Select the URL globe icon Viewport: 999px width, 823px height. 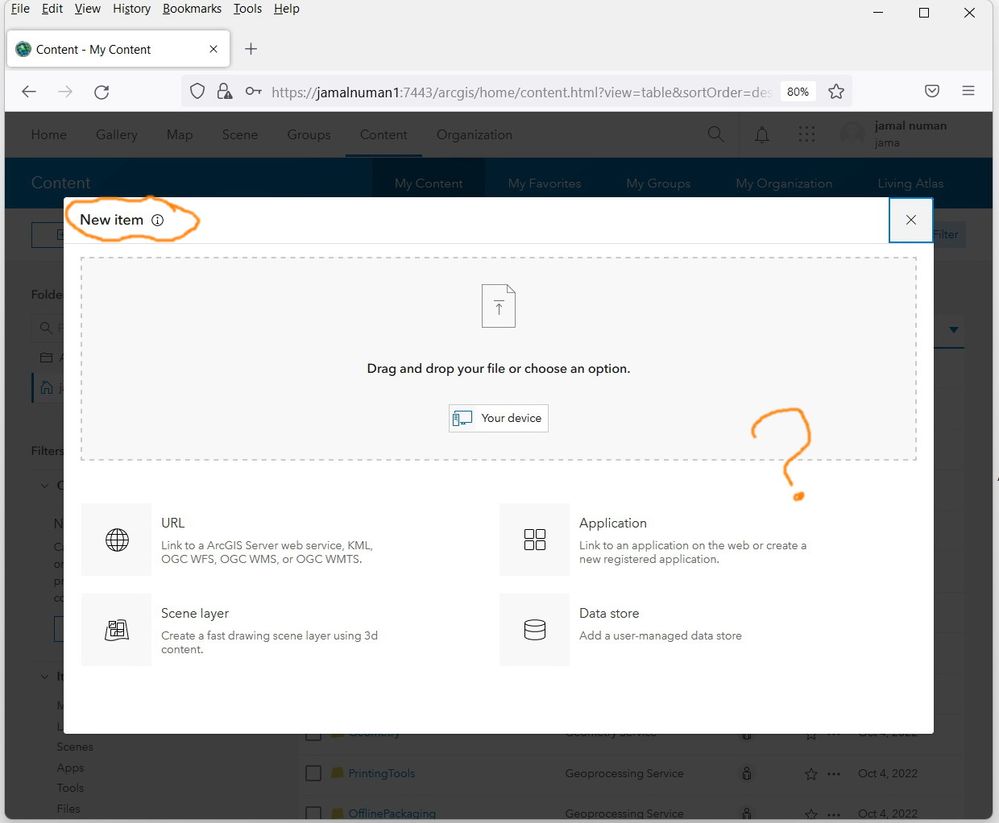click(117, 540)
